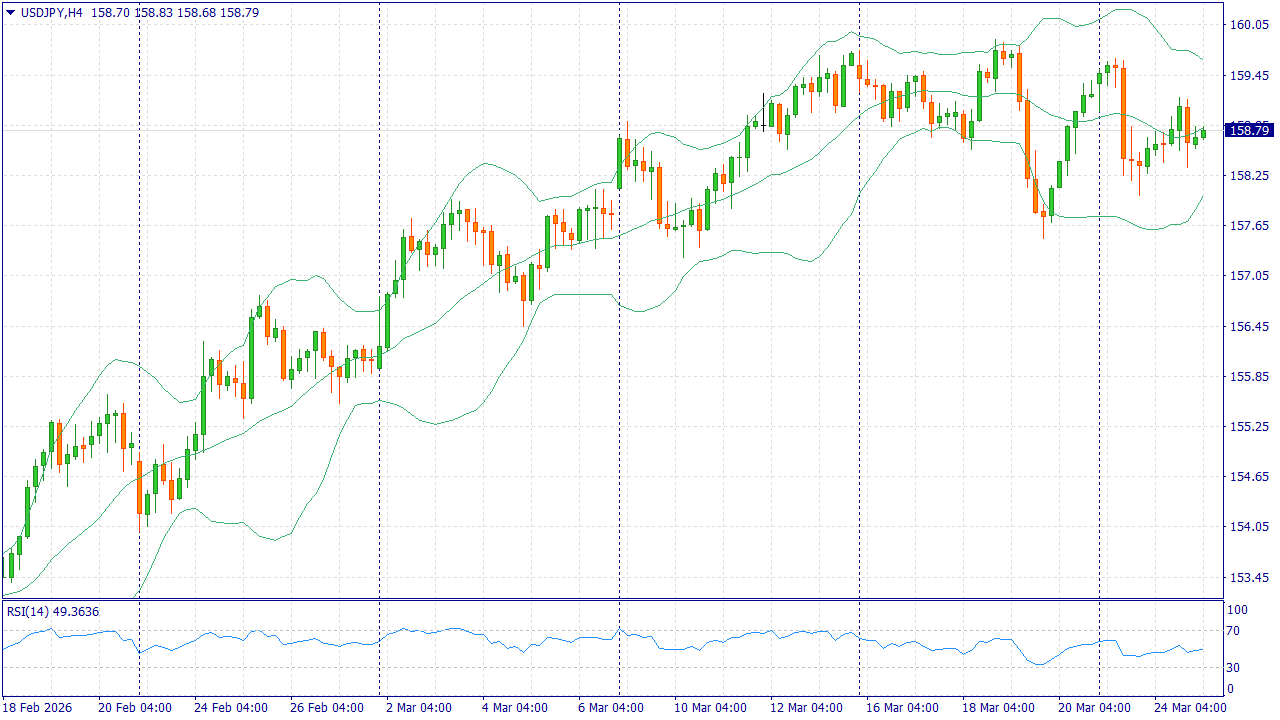The width and height of the screenshot is (1280, 720).
Task: Click the 16 Mar 04:00 time label
Action: 902,708
